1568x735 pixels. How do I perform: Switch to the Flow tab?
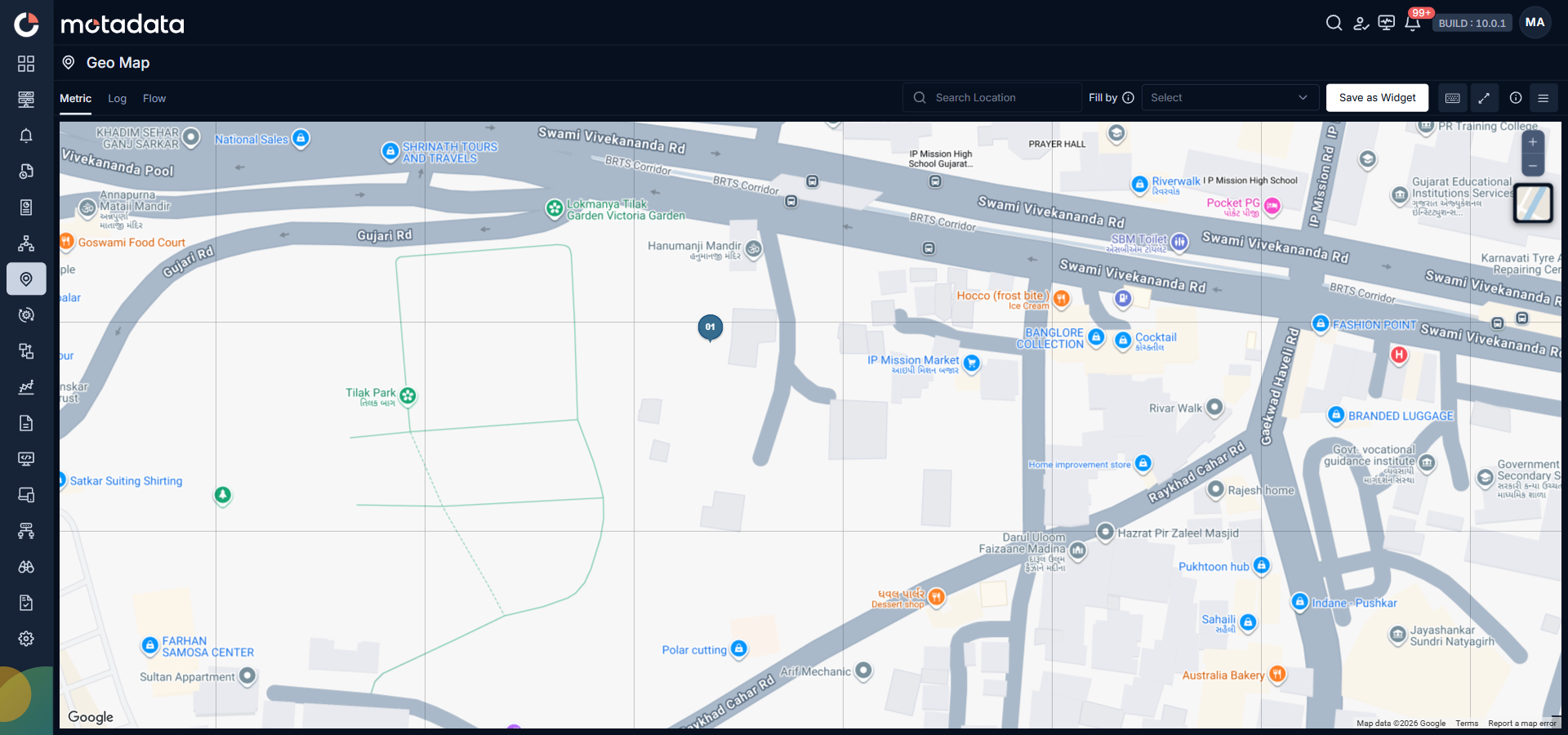[x=154, y=98]
